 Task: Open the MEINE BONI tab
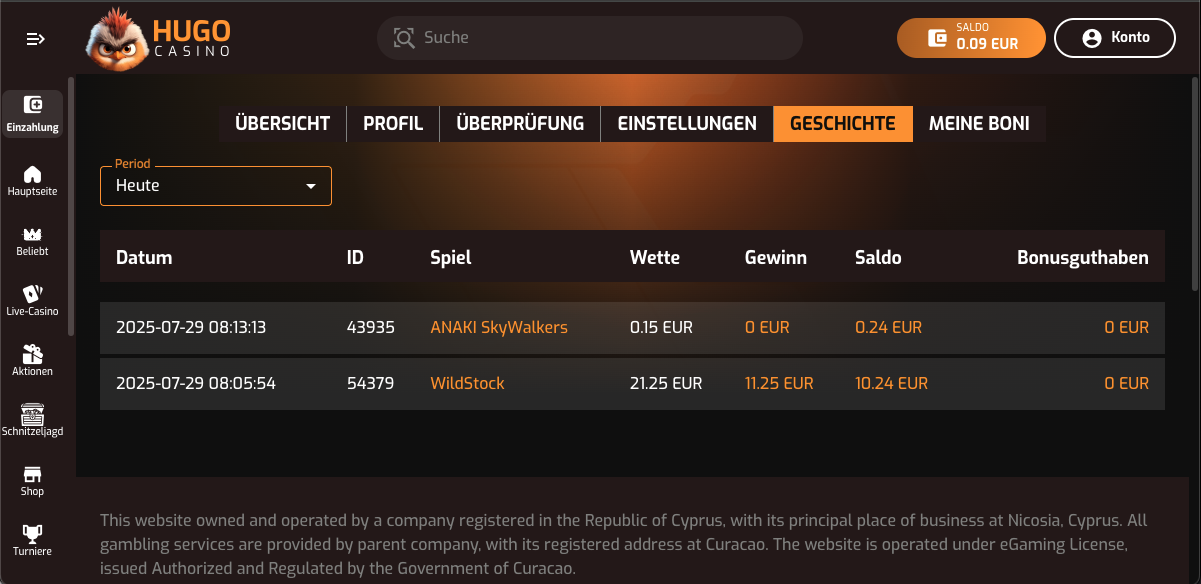[x=979, y=124]
